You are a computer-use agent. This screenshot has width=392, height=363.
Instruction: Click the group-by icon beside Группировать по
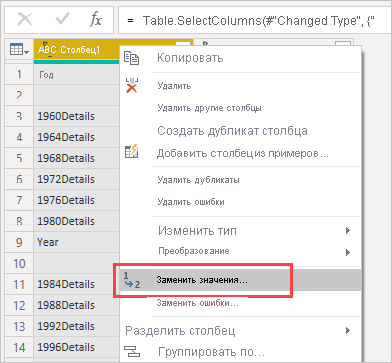click(x=132, y=351)
